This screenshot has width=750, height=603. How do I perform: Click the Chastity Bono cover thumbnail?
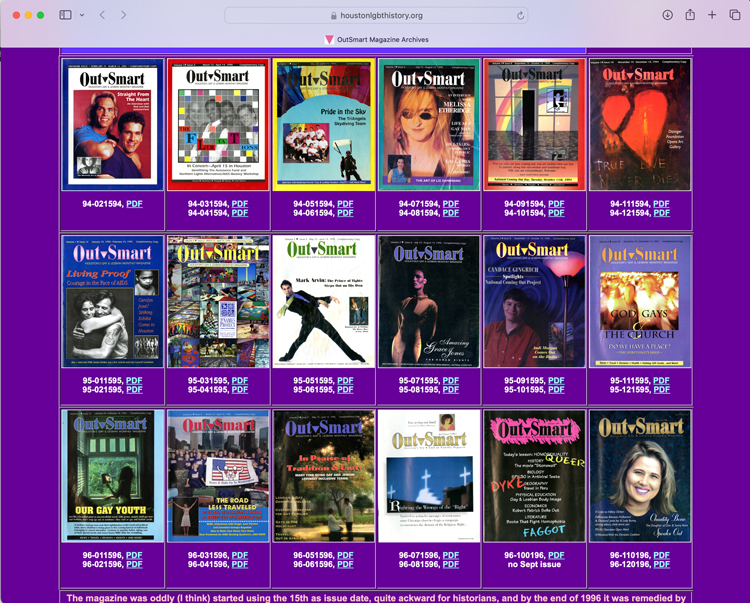pos(640,476)
